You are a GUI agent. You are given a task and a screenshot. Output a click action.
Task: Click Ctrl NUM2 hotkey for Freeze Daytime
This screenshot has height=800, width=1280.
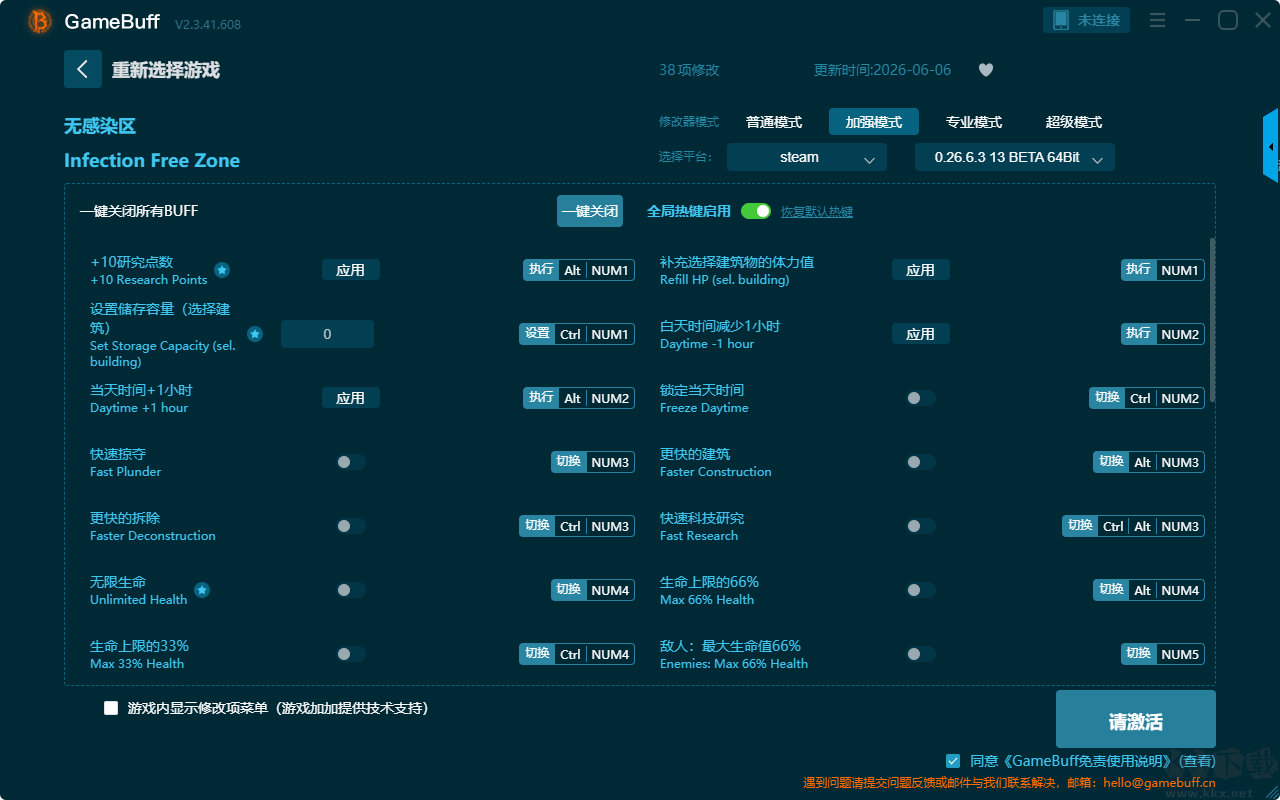coord(1147,398)
